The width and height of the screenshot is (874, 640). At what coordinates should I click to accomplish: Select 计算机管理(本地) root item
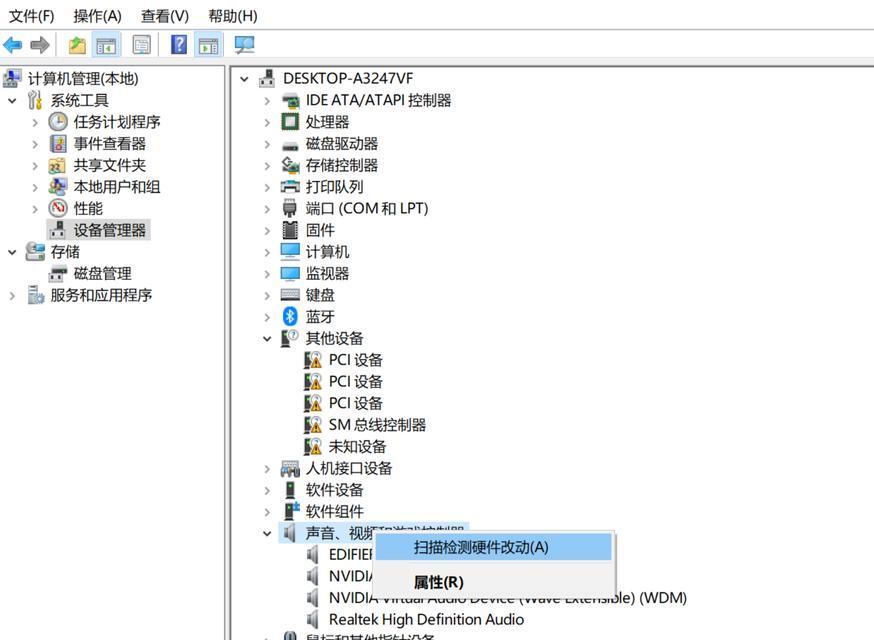(83, 79)
